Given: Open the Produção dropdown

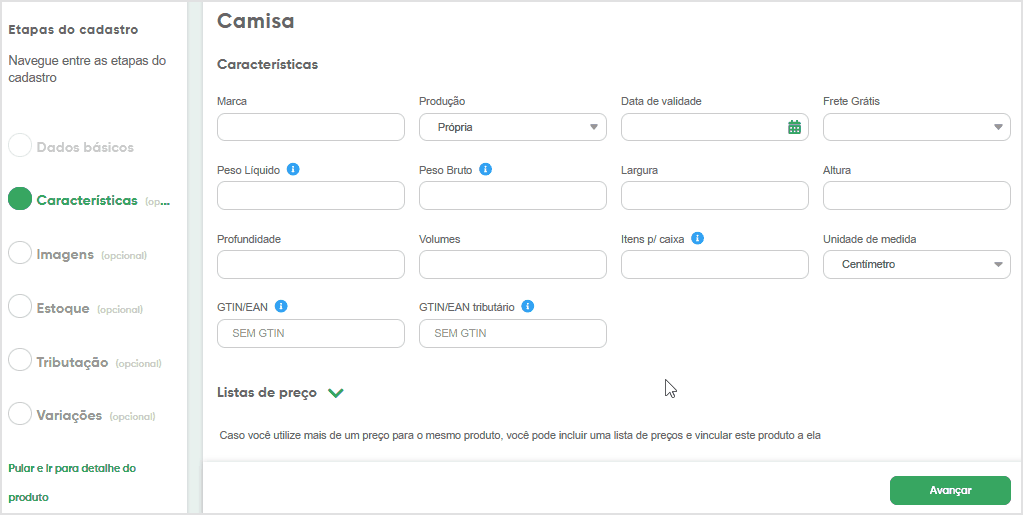Looking at the screenshot, I should [513, 127].
